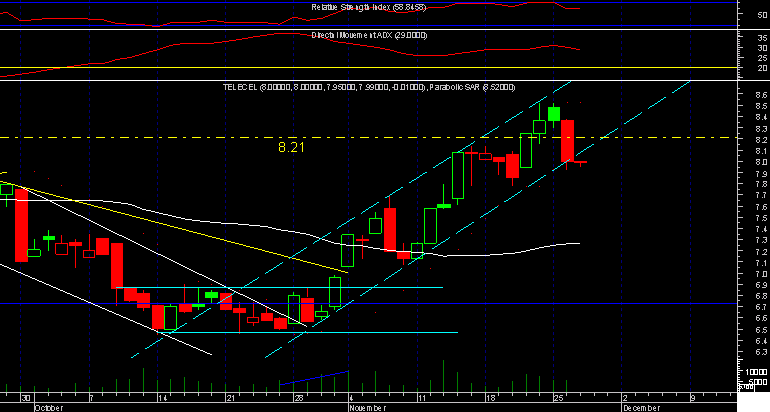Click the 7.5 value on price axis
Image resolution: width=770 pixels, height=412 pixels.
tap(762, 219)
